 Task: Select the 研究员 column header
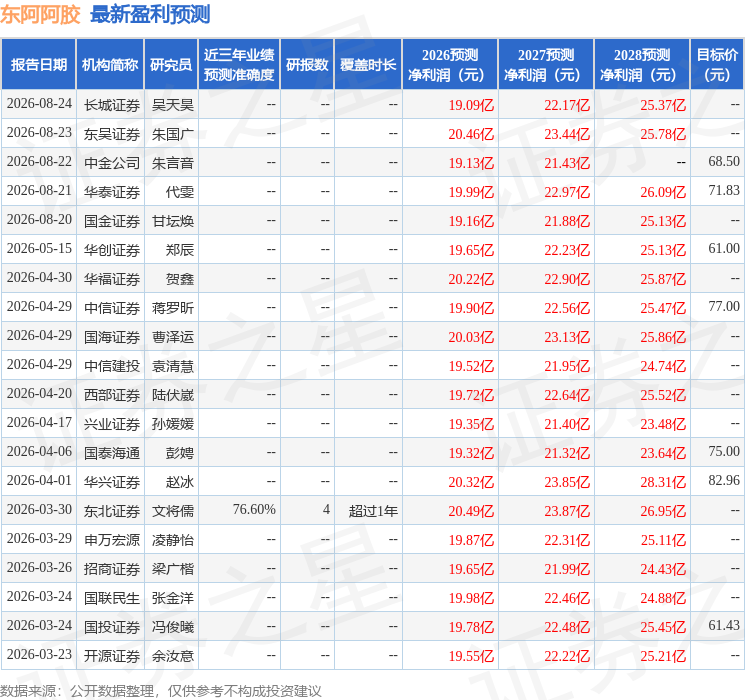pos(171,65)
